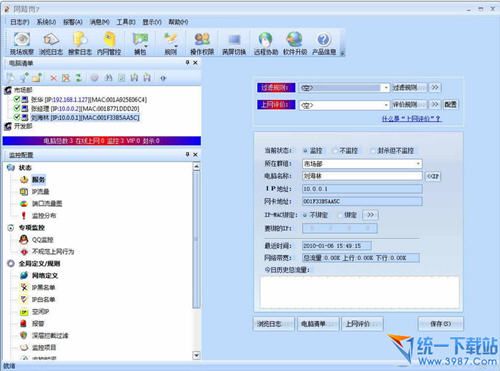Click the red X delete icon in computer list toolbar

pos(53,78)
